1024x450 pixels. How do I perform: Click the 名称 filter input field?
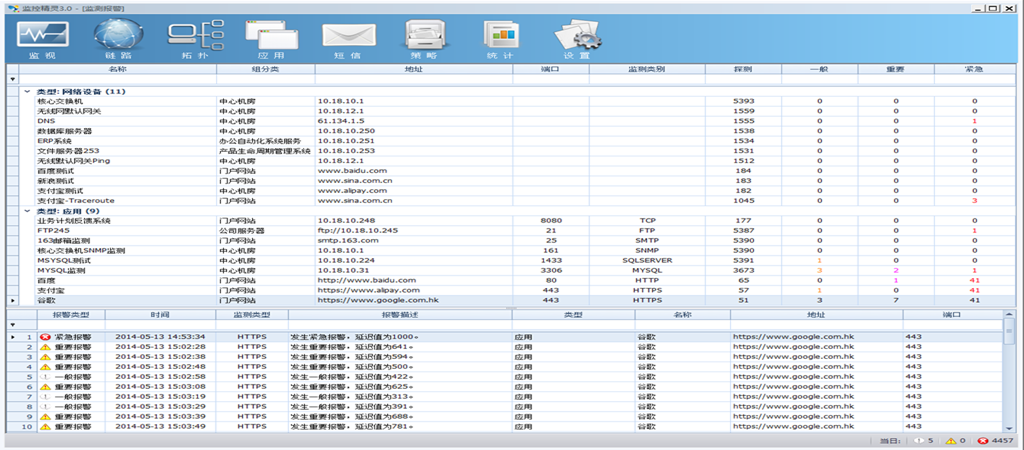coord(118,79)
